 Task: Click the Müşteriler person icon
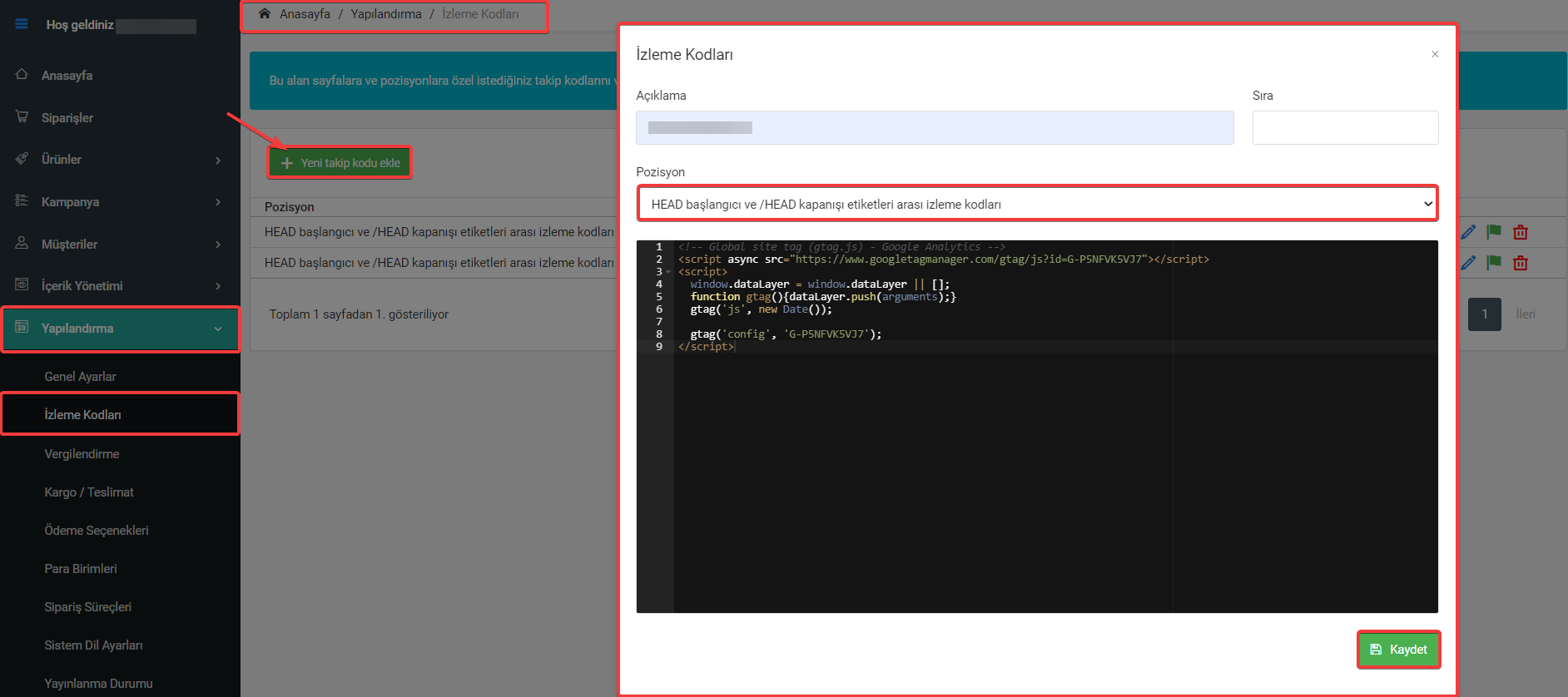[22, 243]
